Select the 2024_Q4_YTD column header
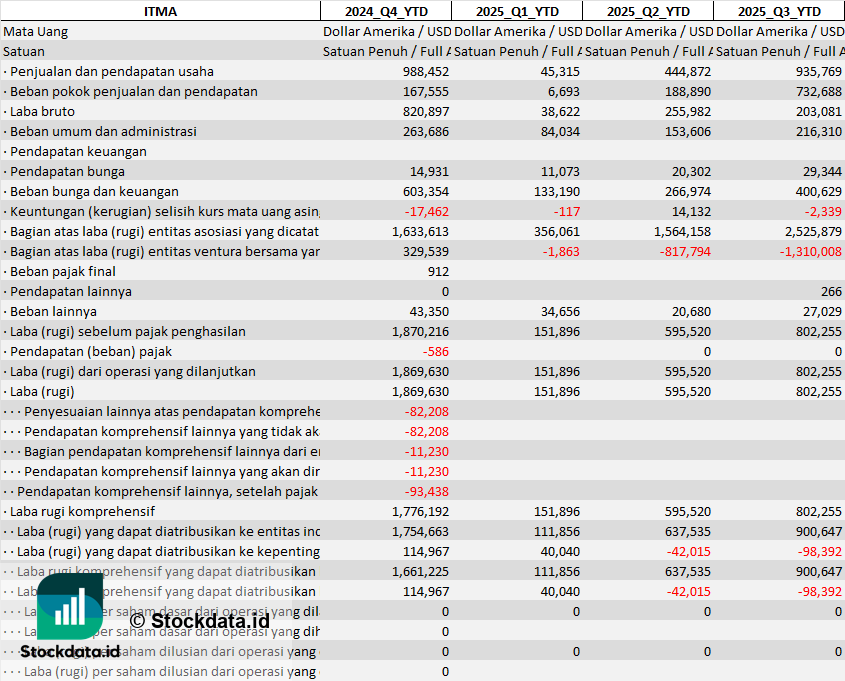Image resolution: width=845 pixels, height=681 pixels. tap(386, 11)
